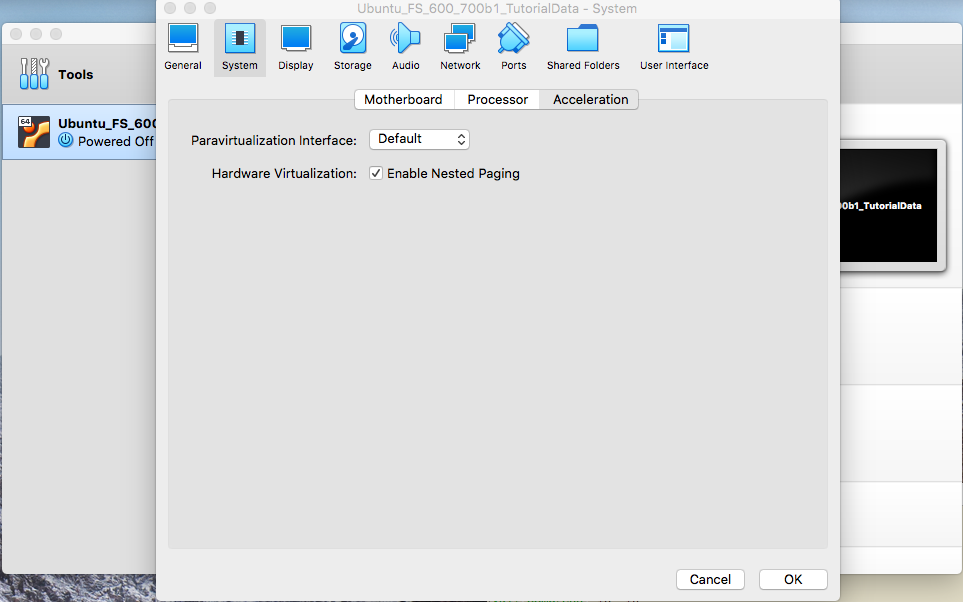This screenshot has width=963, height=602.
Task: Expand the Paravirtualization Interface dropdown
Action: [420, 139]
